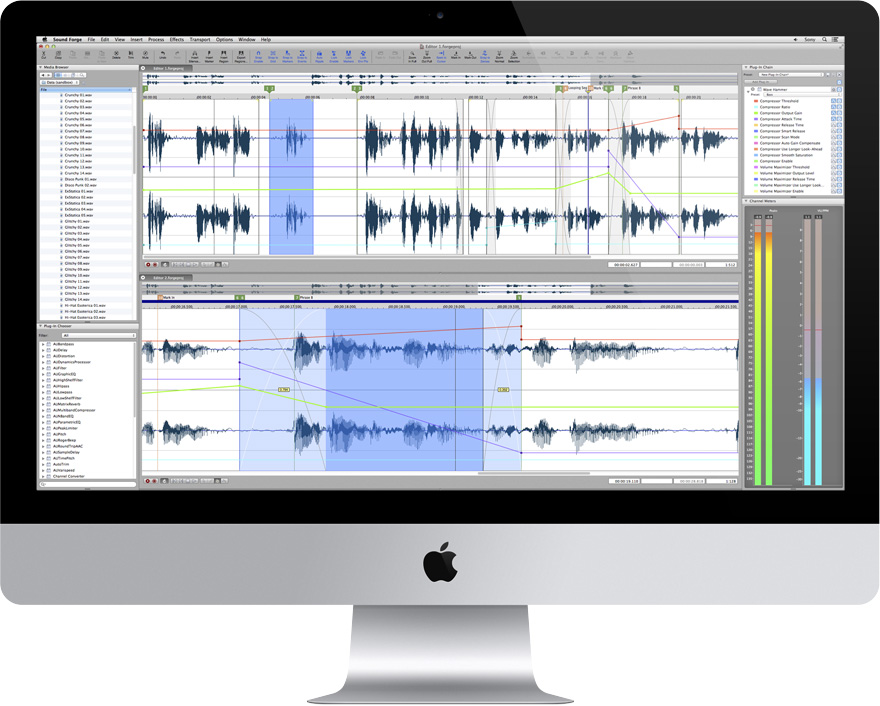The image size is (880, 706).
Task: Open the Plug-In Chooser Filter dropdown
Action: 98,336
